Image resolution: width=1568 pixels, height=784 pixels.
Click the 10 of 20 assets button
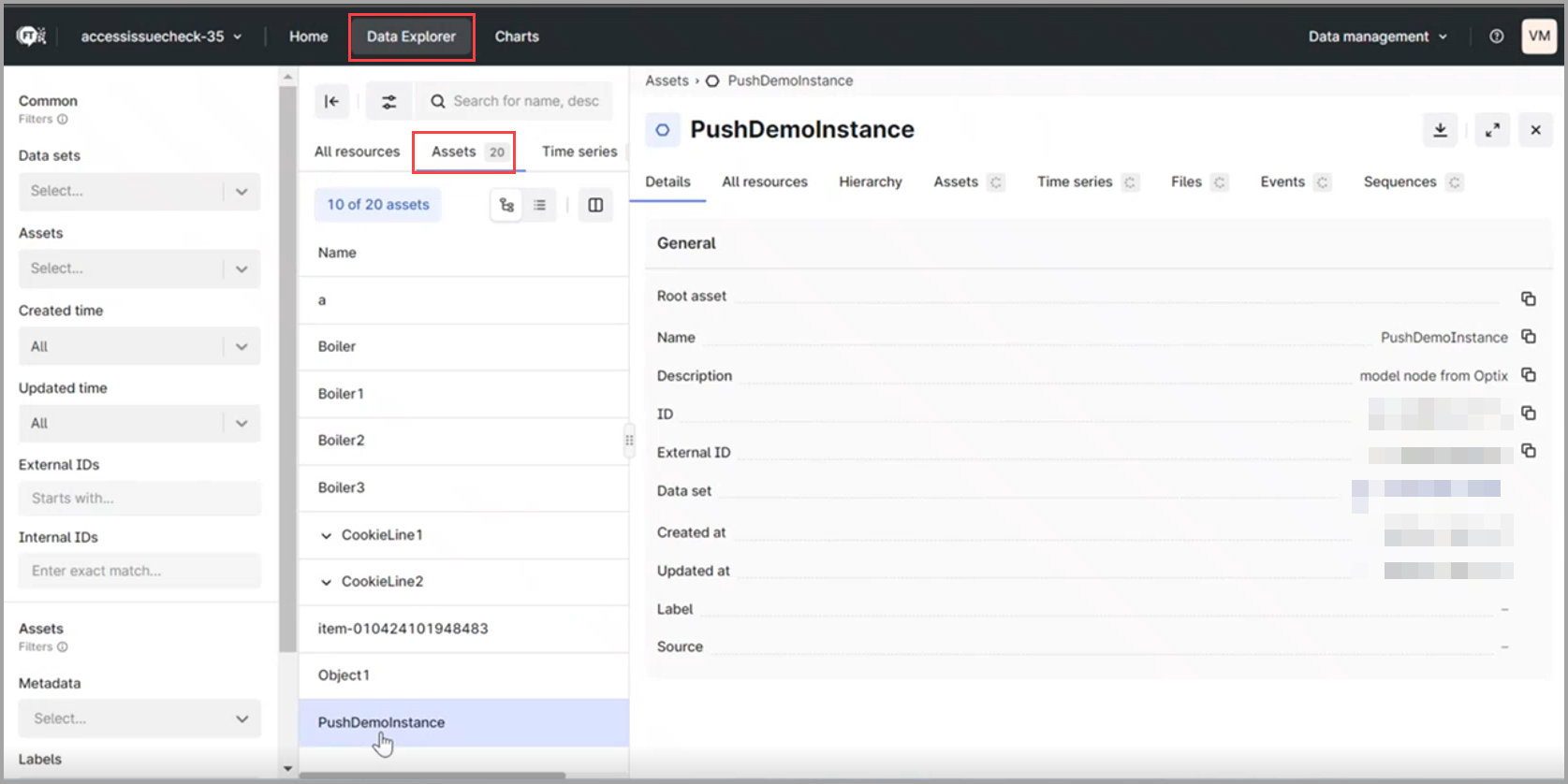378,205
